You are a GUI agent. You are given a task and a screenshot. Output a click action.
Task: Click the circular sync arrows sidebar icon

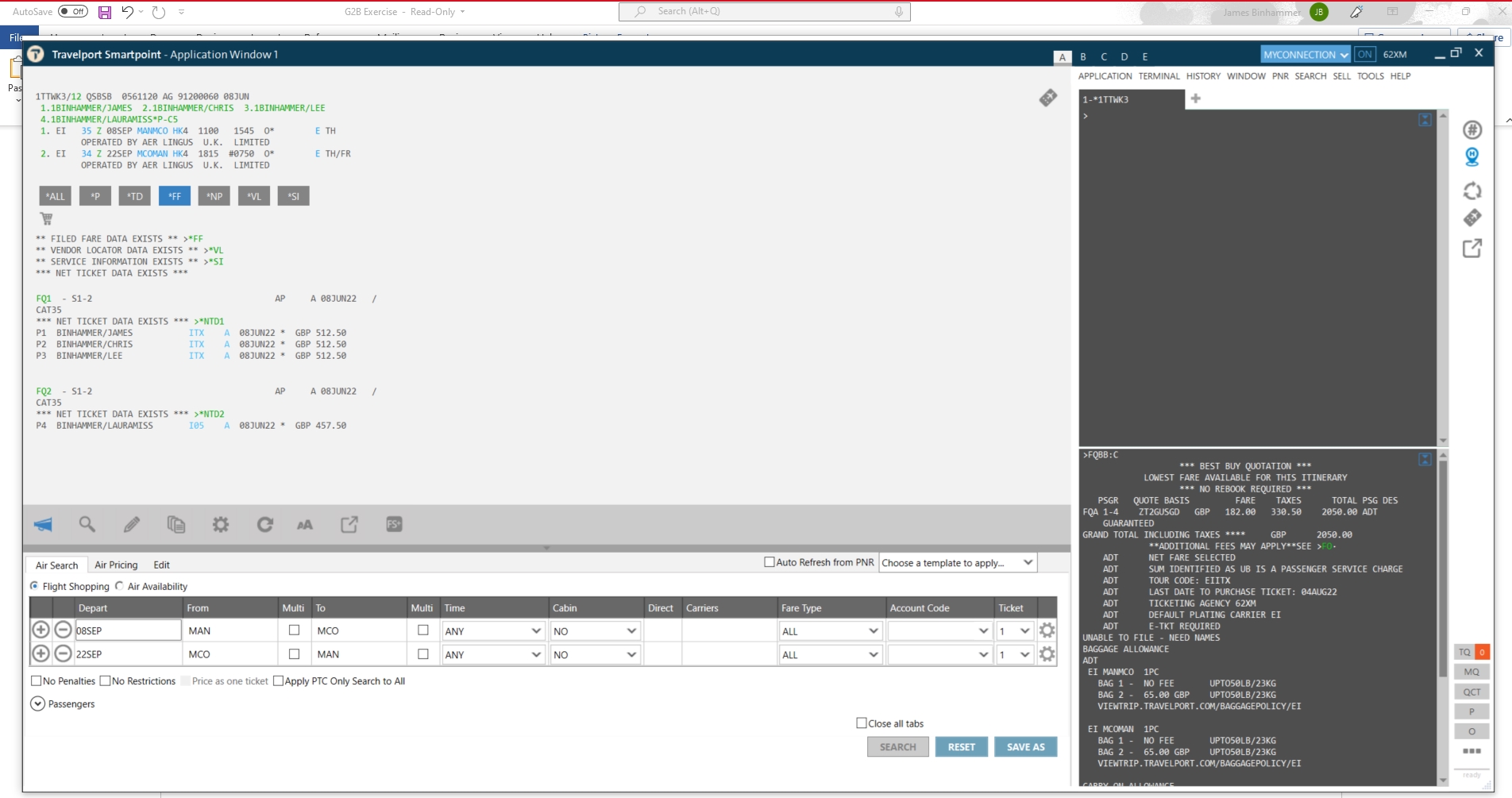(1472, 191)
